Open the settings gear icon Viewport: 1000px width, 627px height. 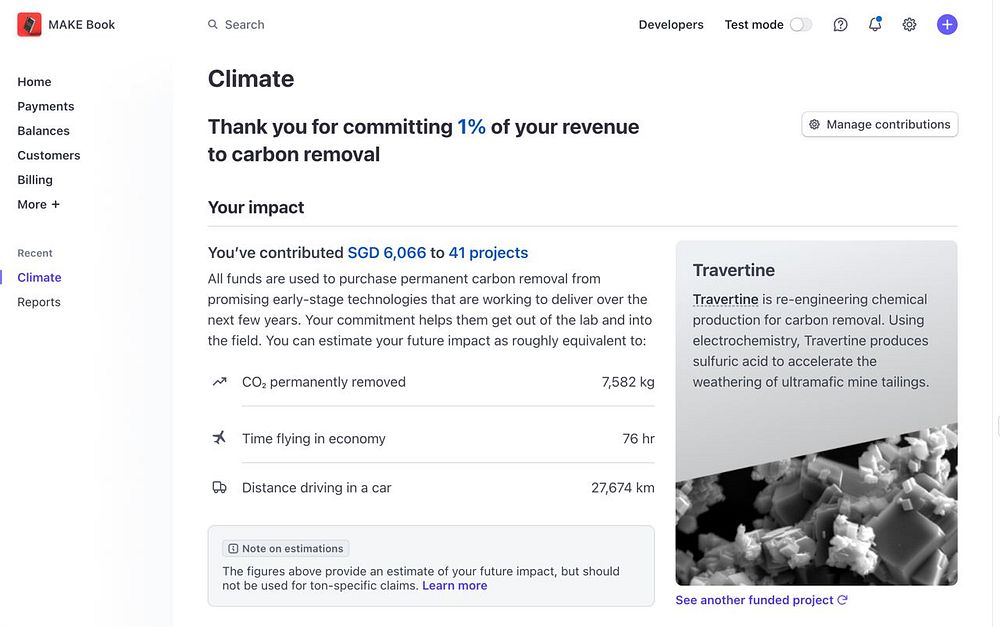[x=909, y=25]
